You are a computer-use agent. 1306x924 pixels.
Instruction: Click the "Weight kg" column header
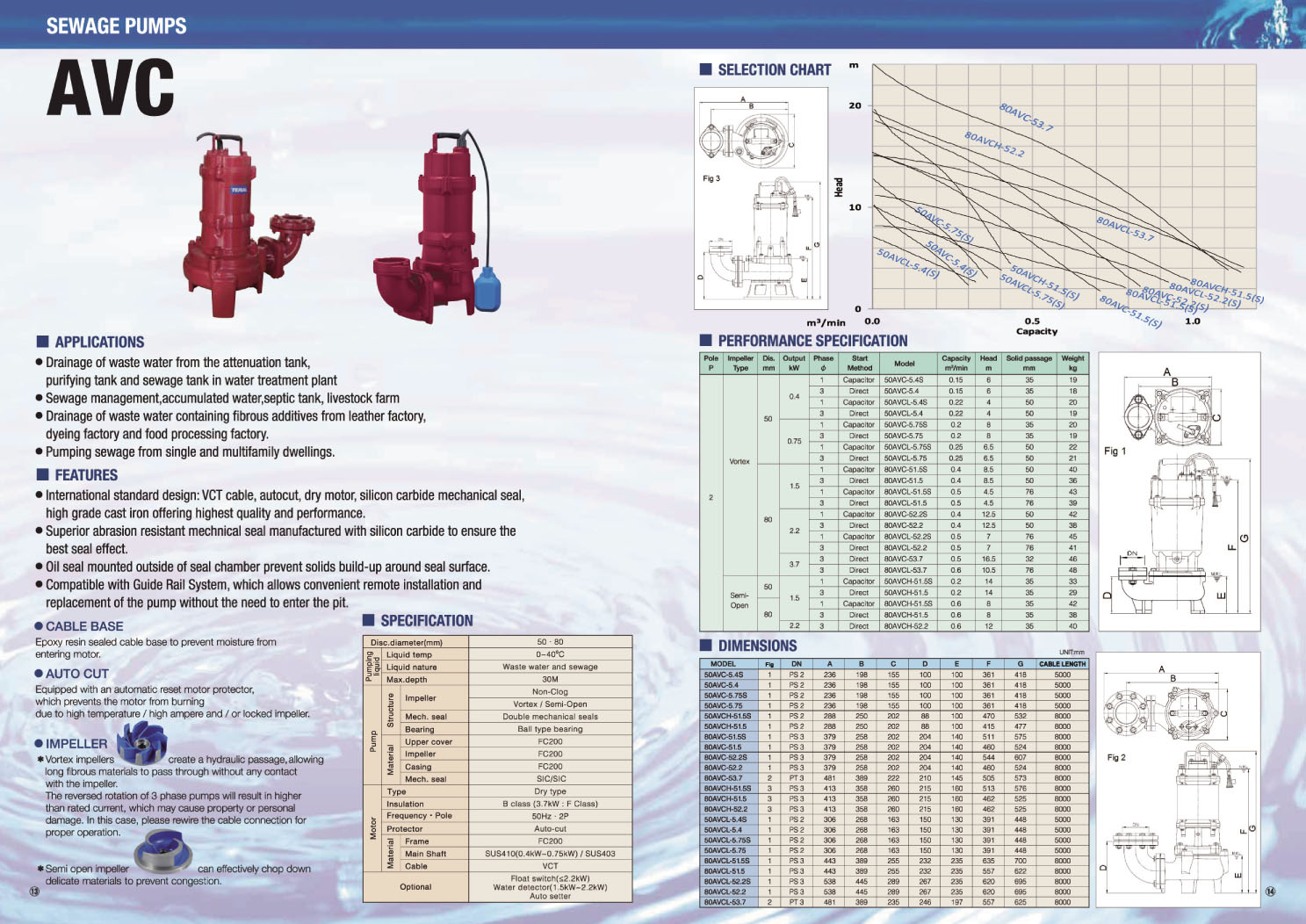[1072, 363]
